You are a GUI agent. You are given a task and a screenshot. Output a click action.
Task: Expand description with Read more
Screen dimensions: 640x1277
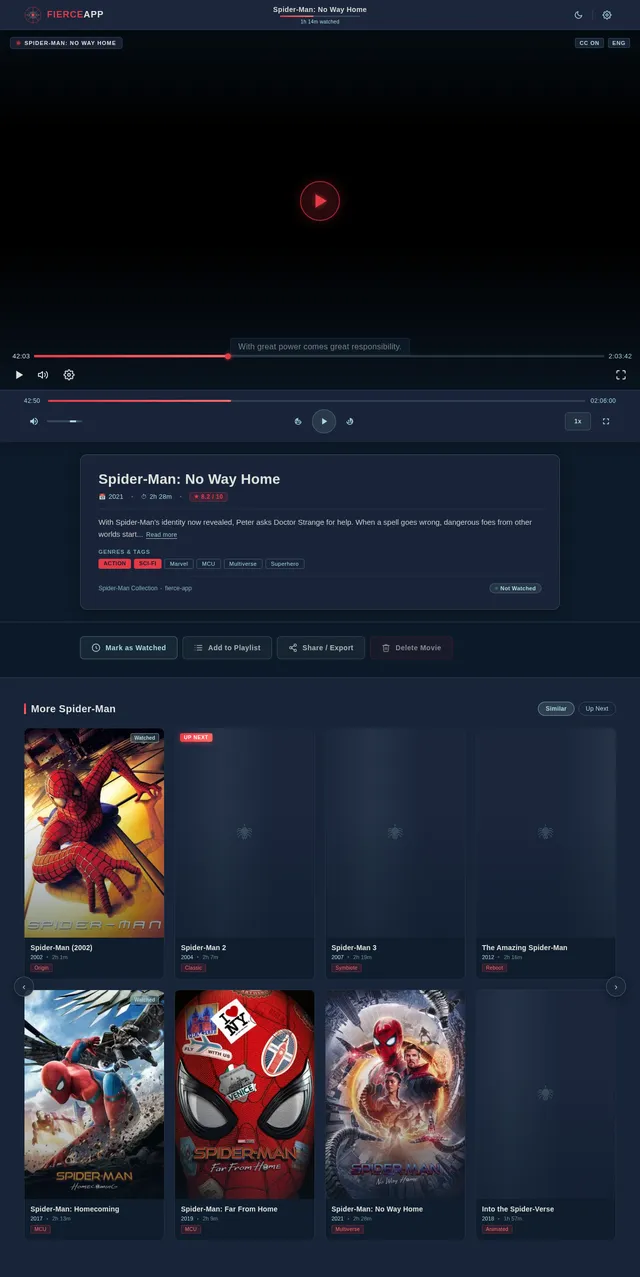(161, 535)
